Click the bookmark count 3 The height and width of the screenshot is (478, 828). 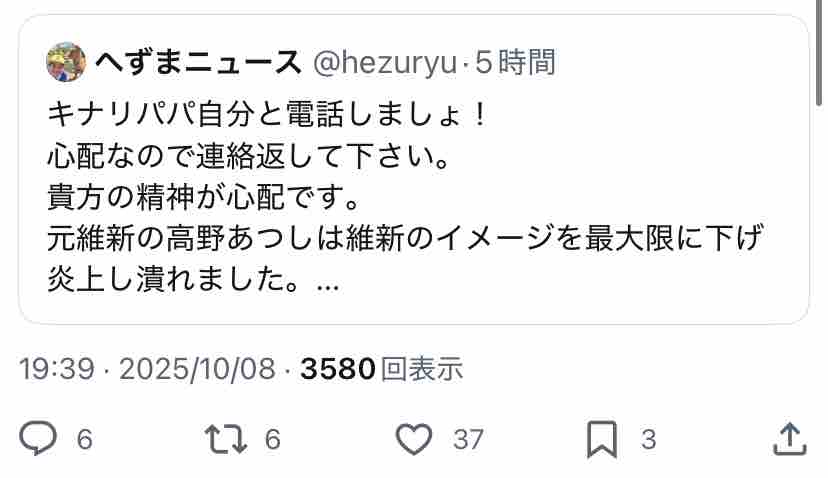[x=649, y=439]
